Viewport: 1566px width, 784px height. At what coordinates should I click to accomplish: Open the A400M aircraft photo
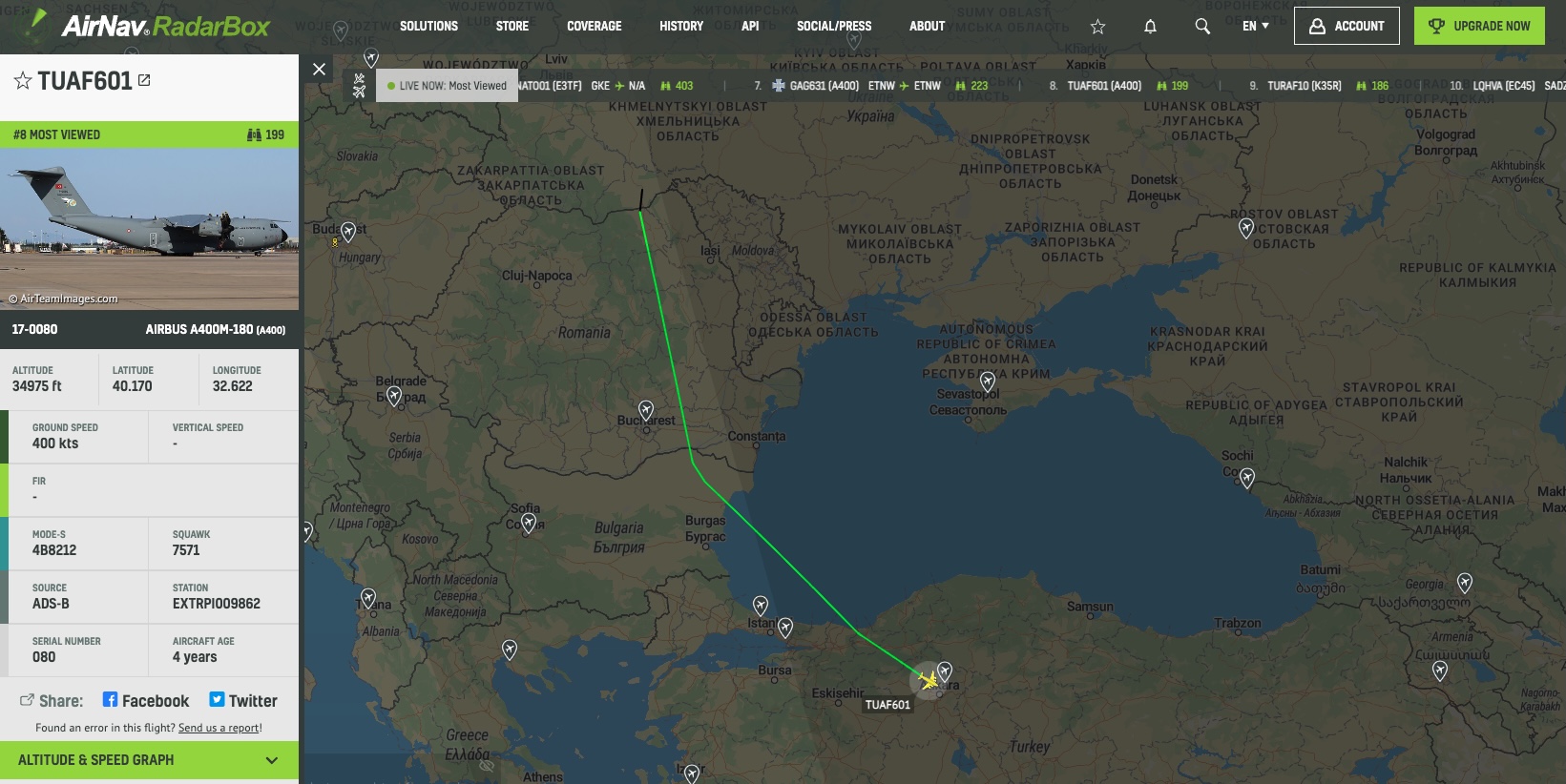coord(149,229)
